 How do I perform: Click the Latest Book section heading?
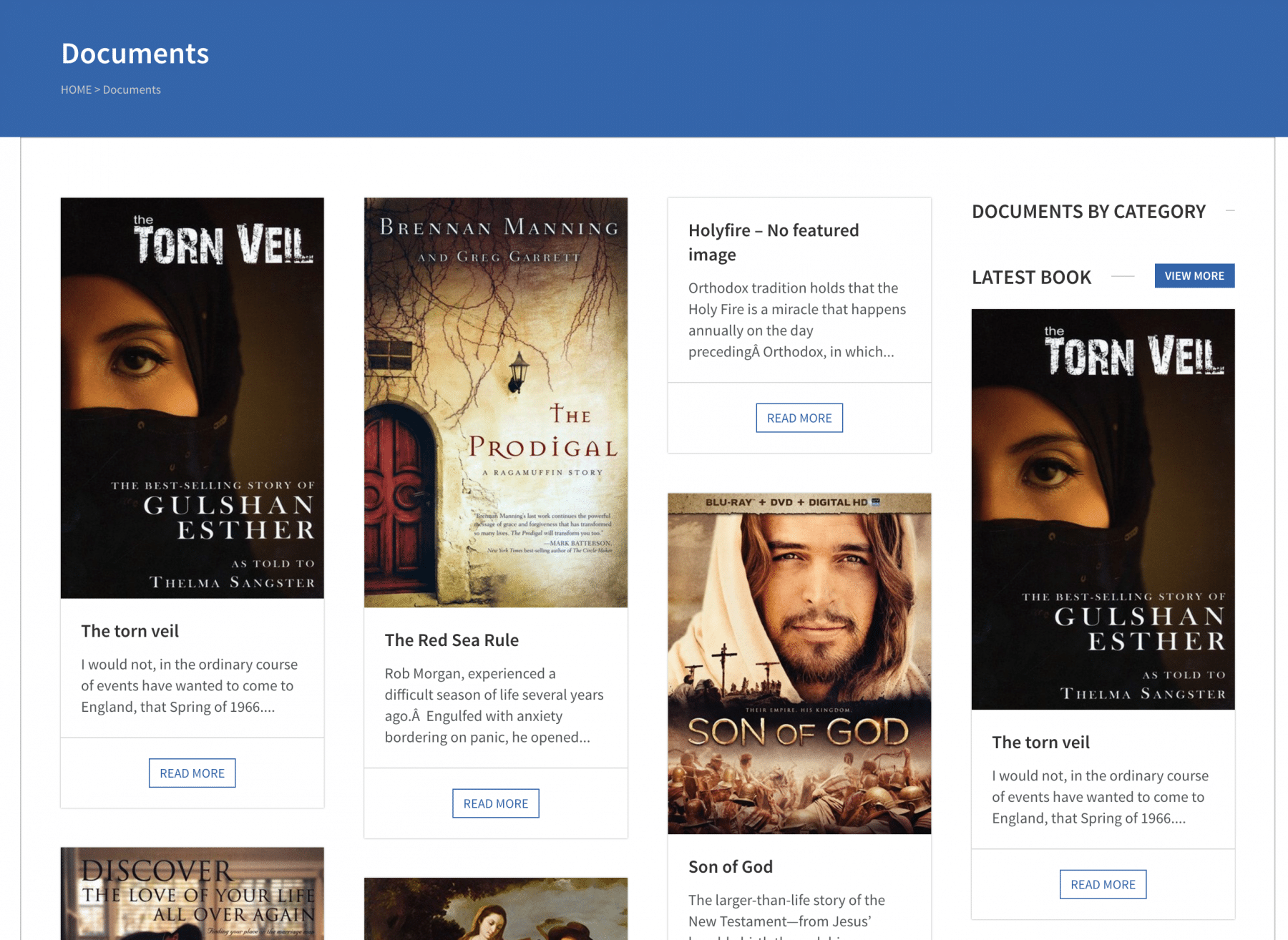1031,277
